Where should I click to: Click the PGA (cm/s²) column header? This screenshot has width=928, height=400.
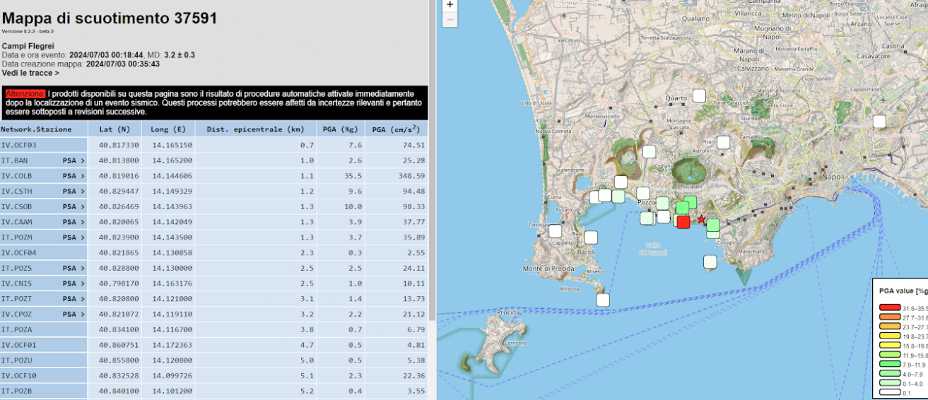click(x=396, y=129)
